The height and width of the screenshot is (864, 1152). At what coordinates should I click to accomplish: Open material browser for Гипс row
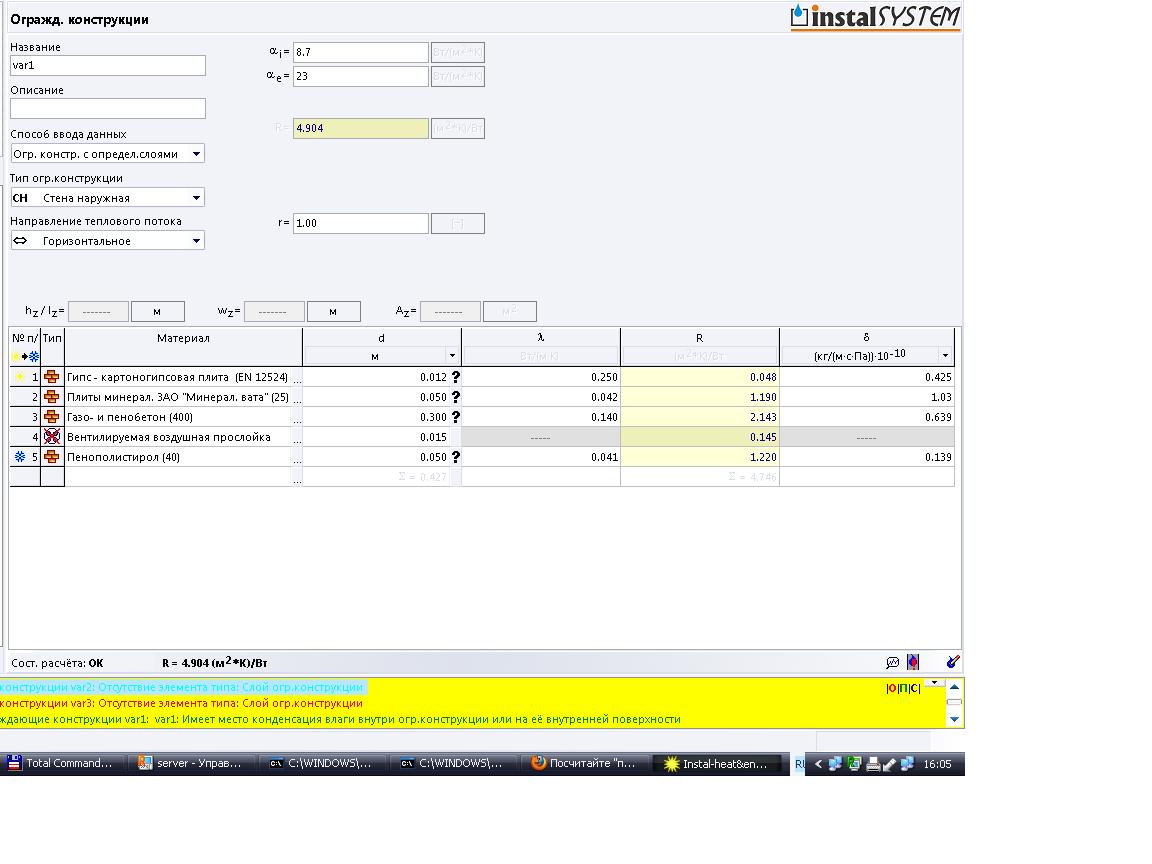pyautogui.click(x=297, y=378)
